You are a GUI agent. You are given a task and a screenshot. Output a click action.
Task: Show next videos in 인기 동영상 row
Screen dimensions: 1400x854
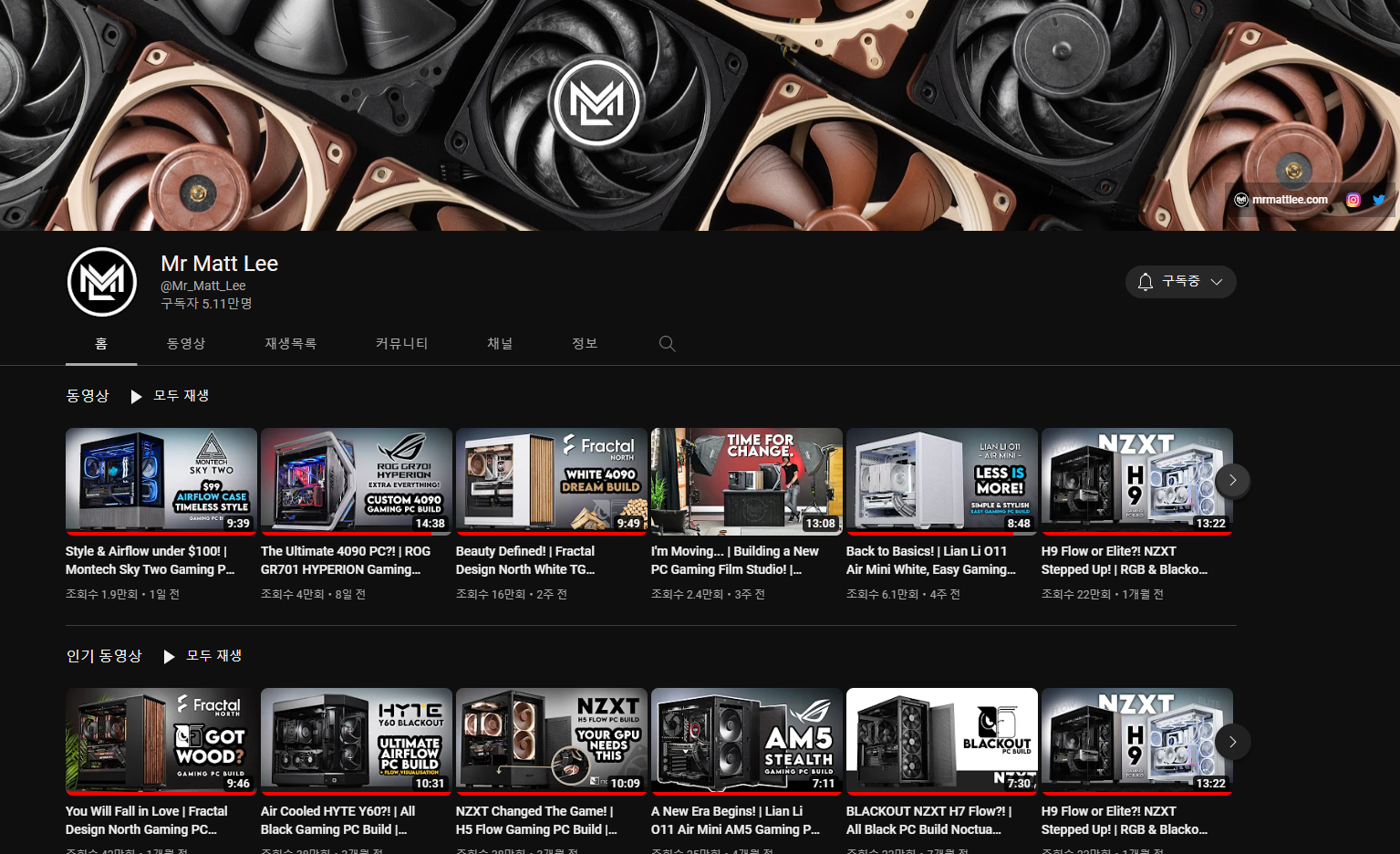tap(1233, 742)
